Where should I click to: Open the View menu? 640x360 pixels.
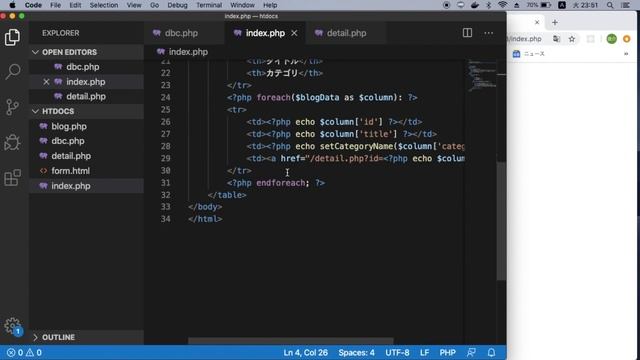click(x=134, y=5)
